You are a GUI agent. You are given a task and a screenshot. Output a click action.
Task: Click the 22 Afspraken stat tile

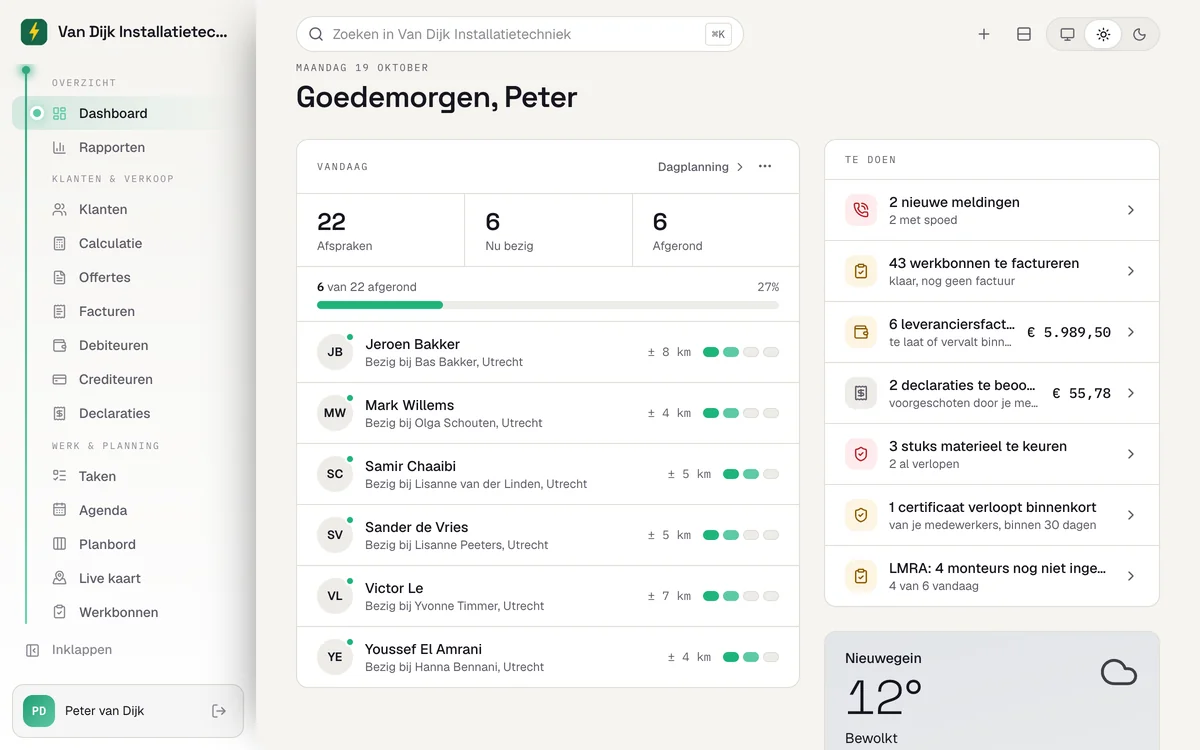381,230
